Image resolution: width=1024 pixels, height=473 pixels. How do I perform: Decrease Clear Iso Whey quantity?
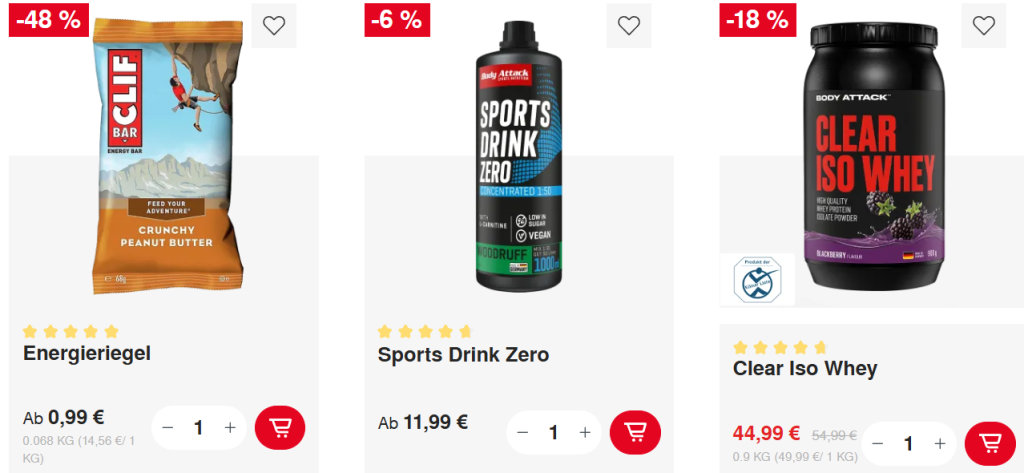click(x=878, y=443)
